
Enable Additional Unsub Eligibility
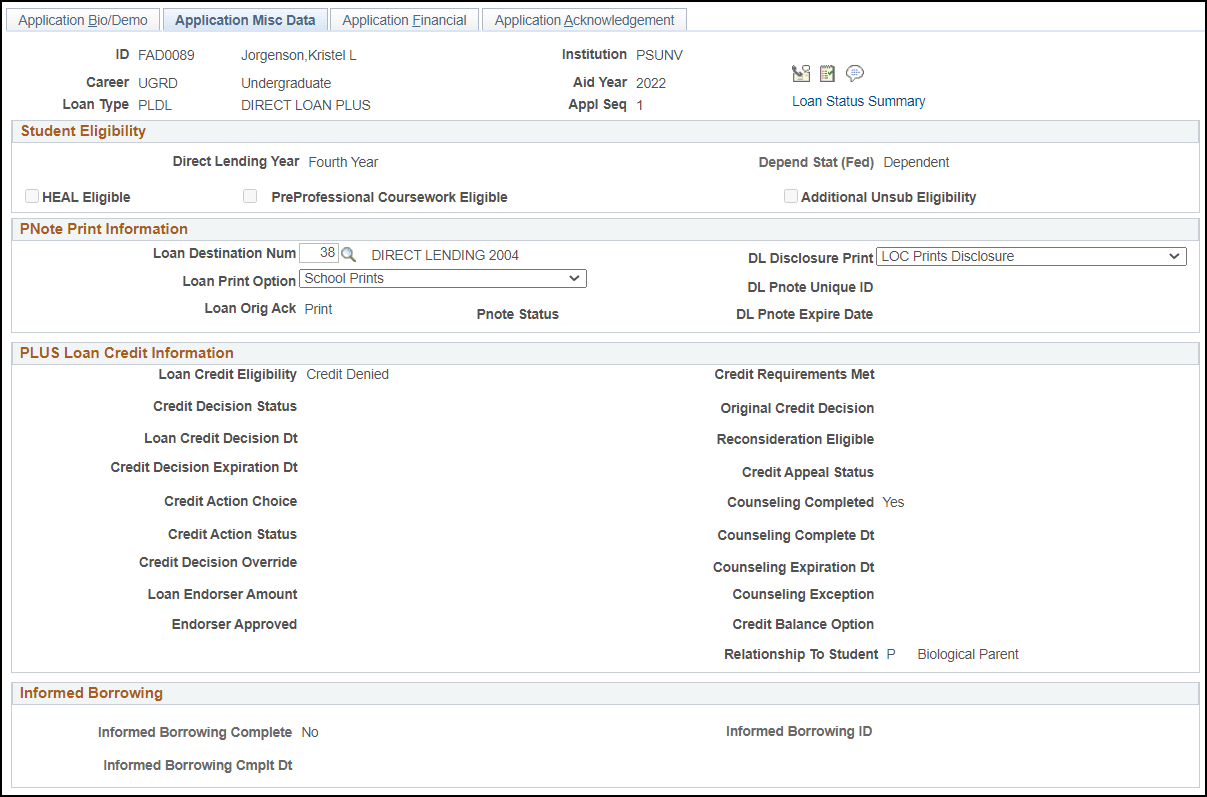(791, 196)
